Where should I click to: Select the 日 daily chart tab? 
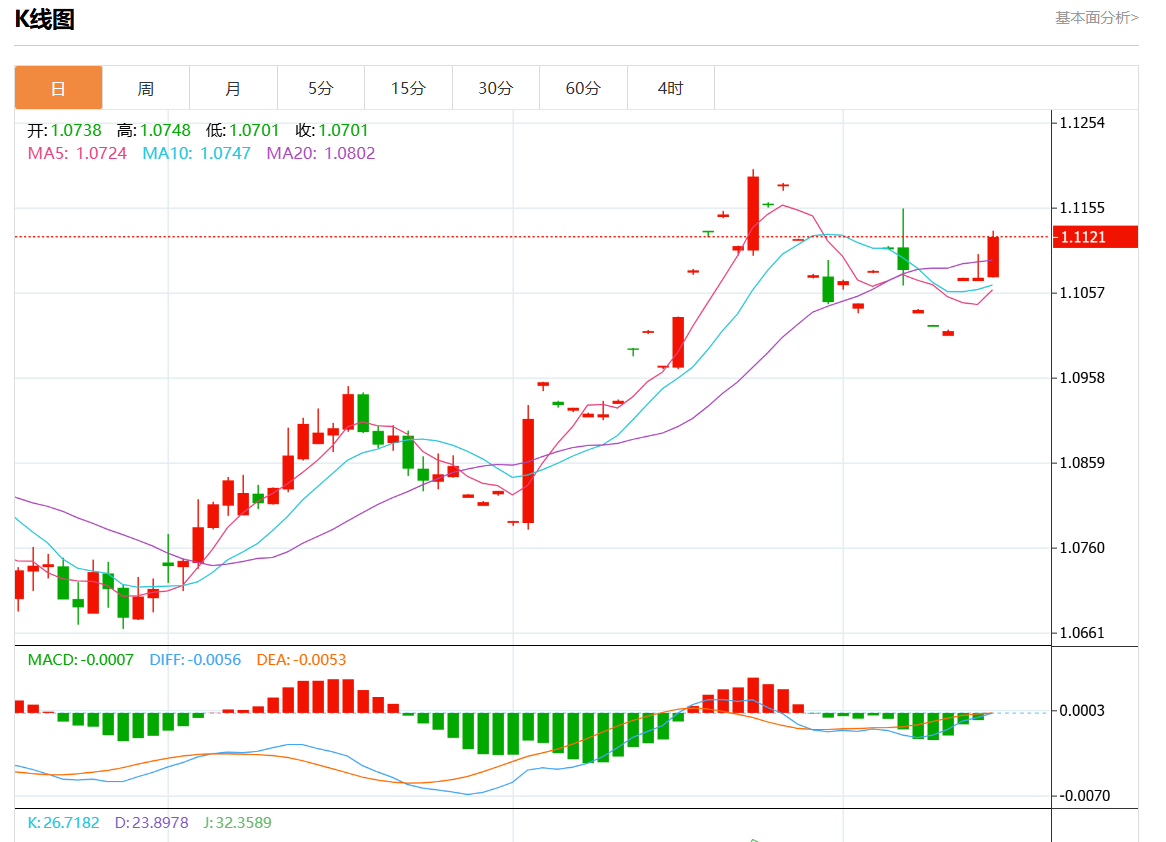(58, 88)
